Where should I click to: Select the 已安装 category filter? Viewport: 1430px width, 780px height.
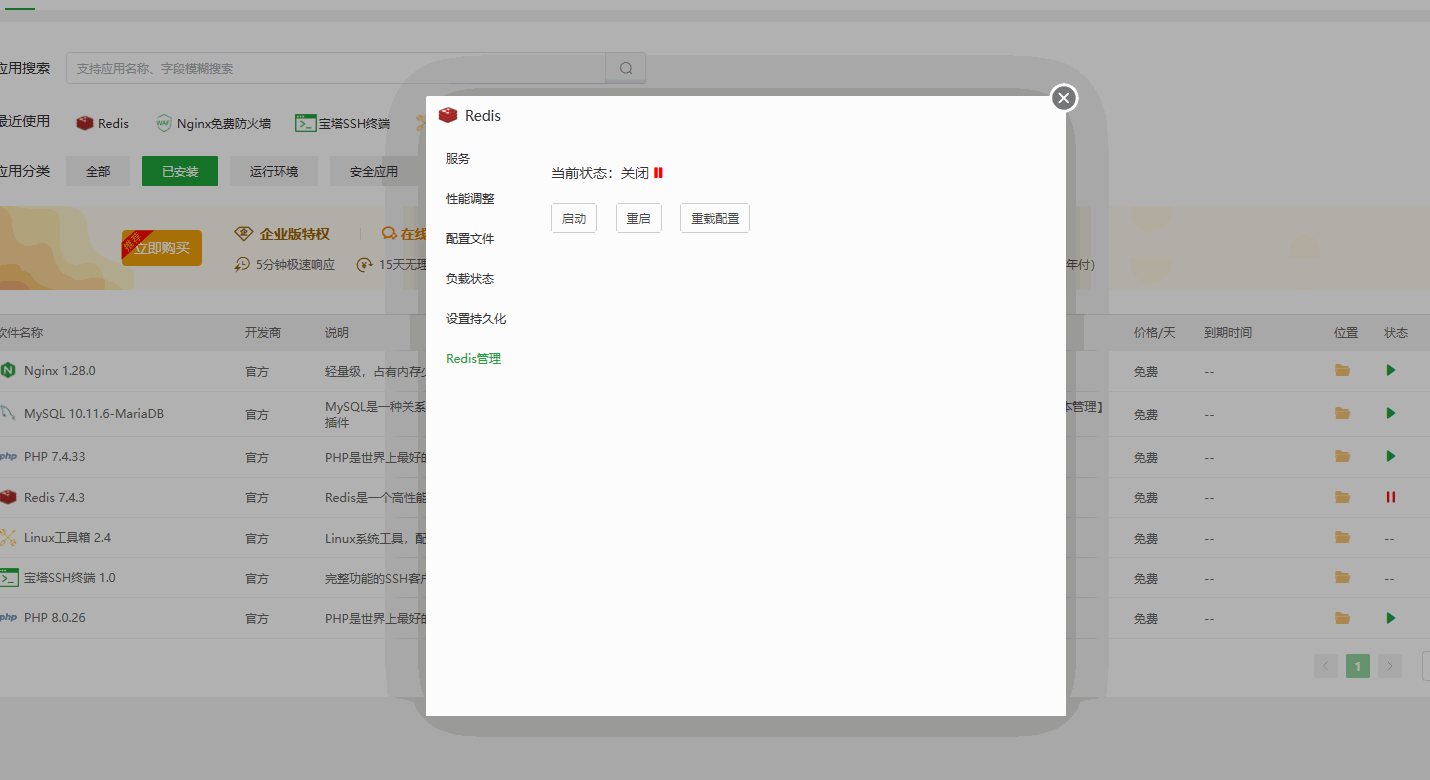[x=180, y=171]
